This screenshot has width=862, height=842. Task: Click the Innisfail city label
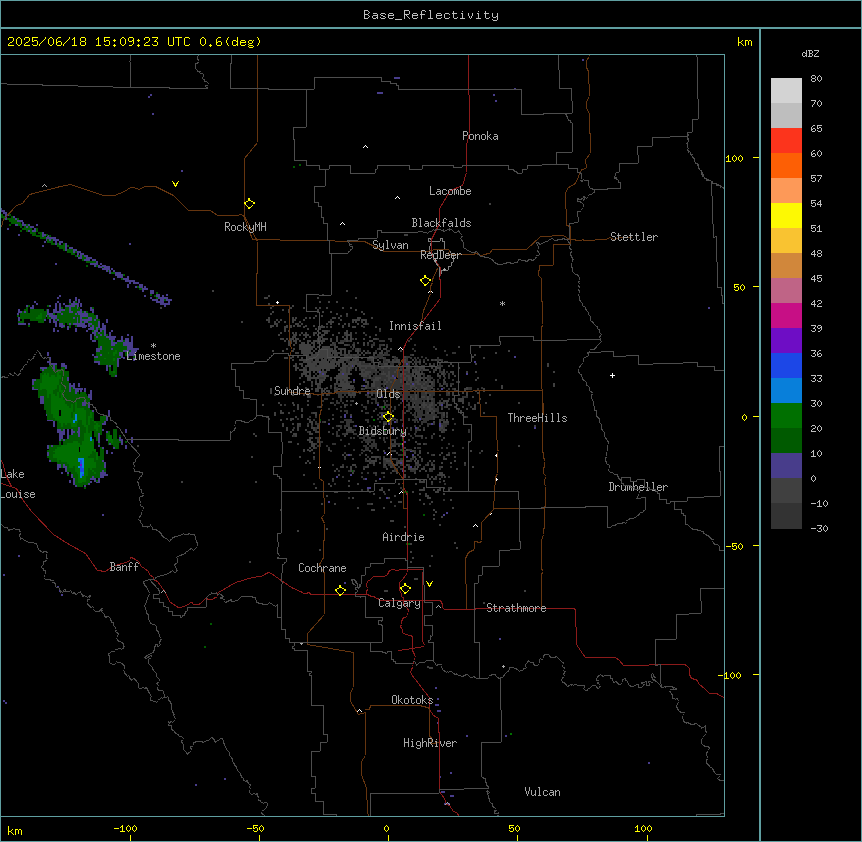coord(415,326)
